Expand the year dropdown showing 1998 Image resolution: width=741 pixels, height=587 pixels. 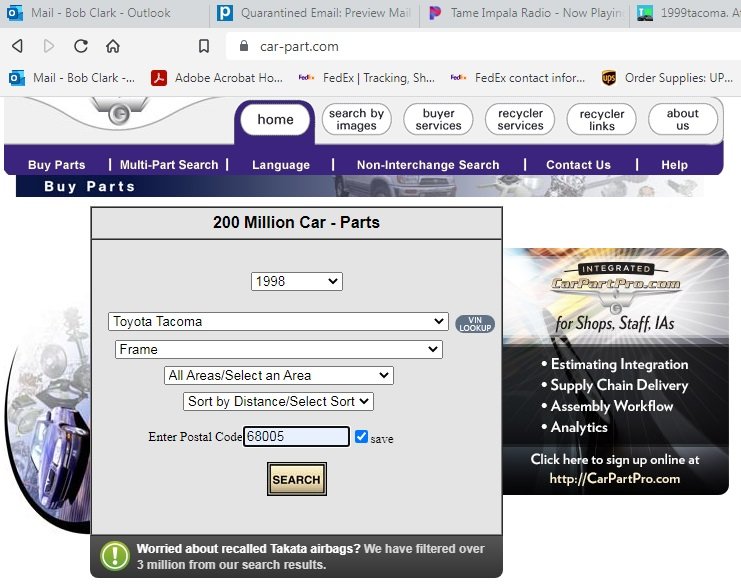(297, 281)
